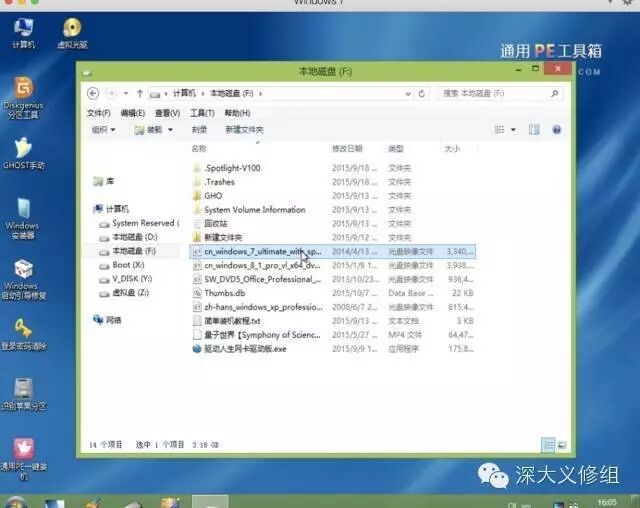The width and height of the screenshot is (640, 508).
Task: Switch to details view in status bar
Action: pos(548,445)
